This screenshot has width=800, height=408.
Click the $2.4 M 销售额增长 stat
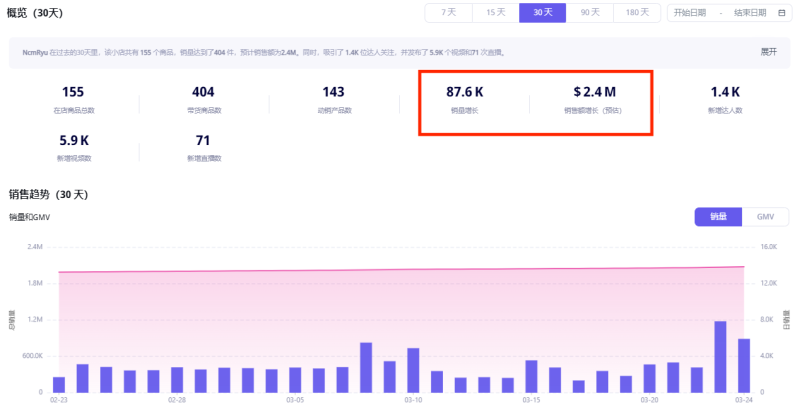[594, 99]
